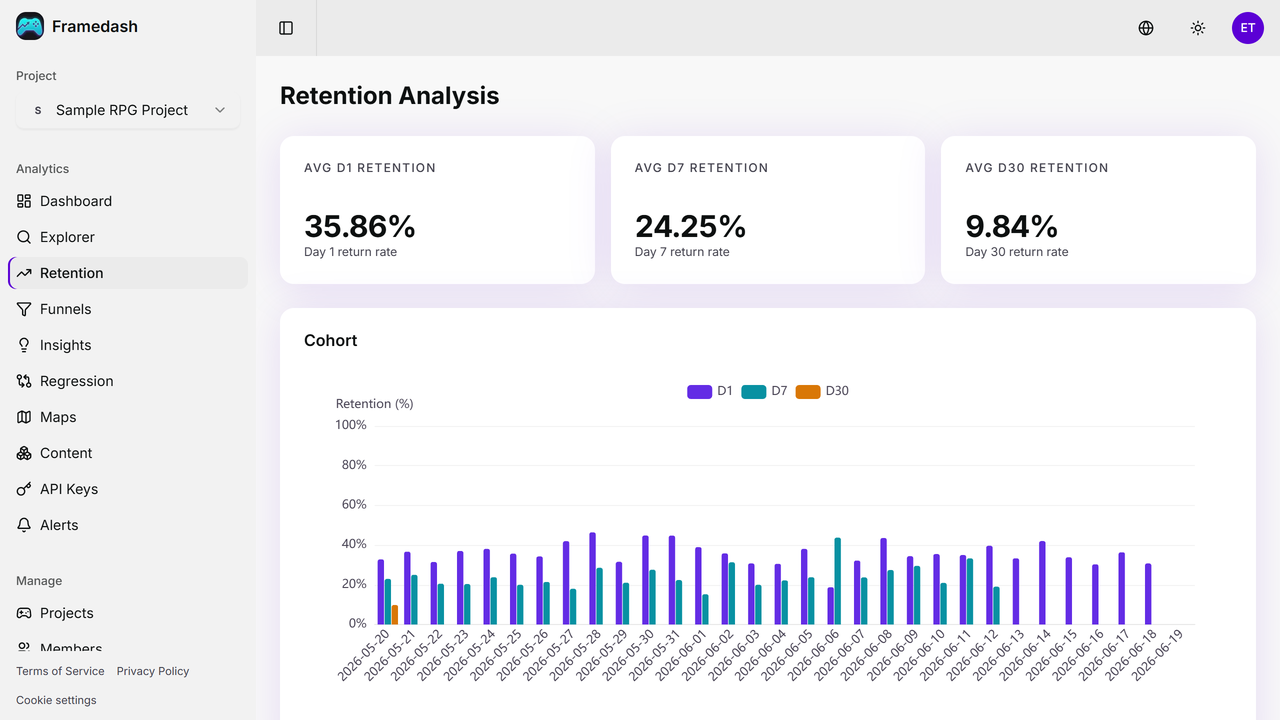Open the Alerts bell item
This screenshot has height=720, width=1280.
click(x=128, y=525)
